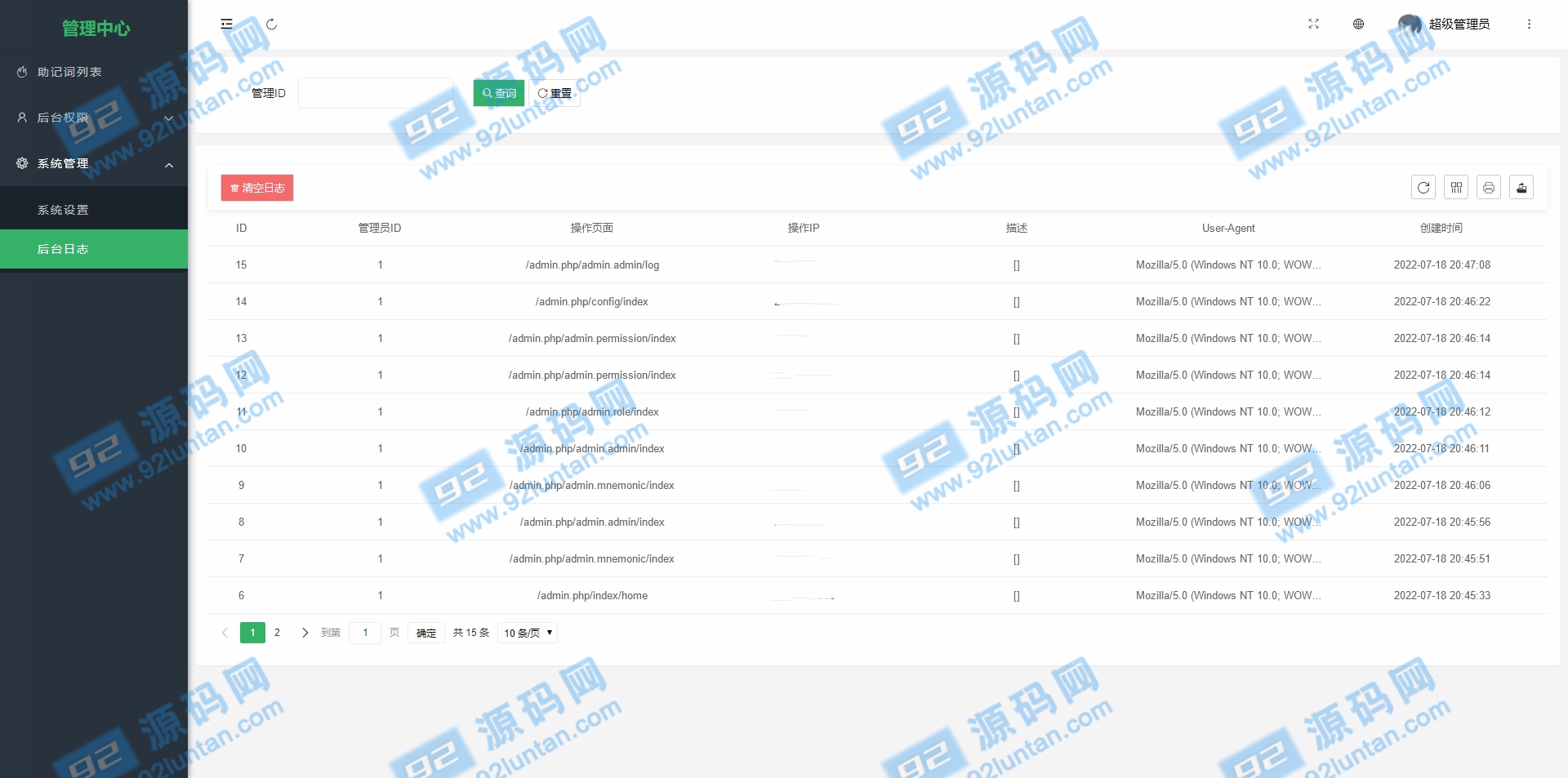Click the 描述 column header
This screenshot has height=778, width=1568.
click(1017, 228)
